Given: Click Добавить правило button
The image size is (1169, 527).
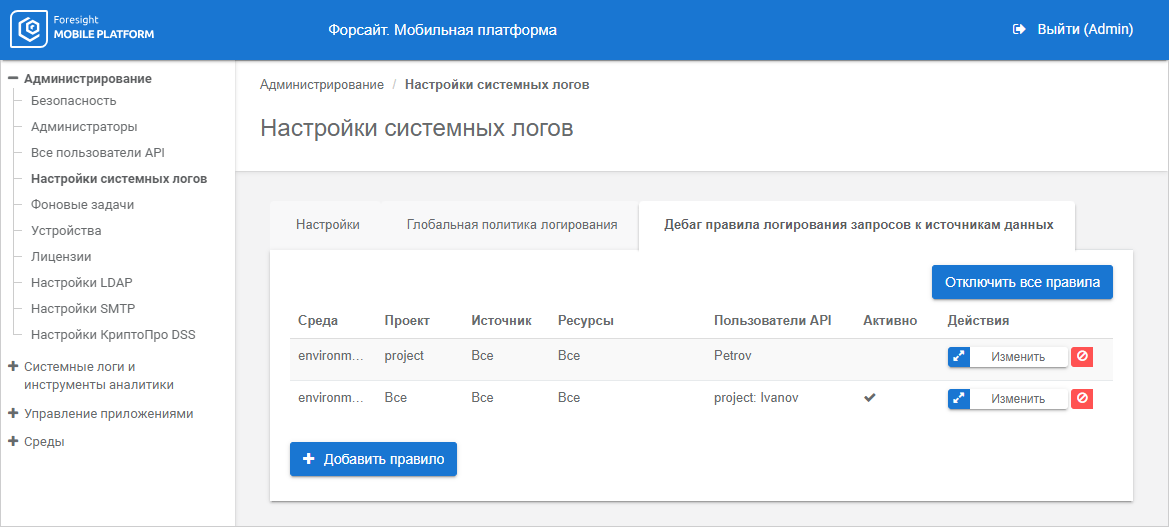Looking at the screenshot, I should (373, 459).
